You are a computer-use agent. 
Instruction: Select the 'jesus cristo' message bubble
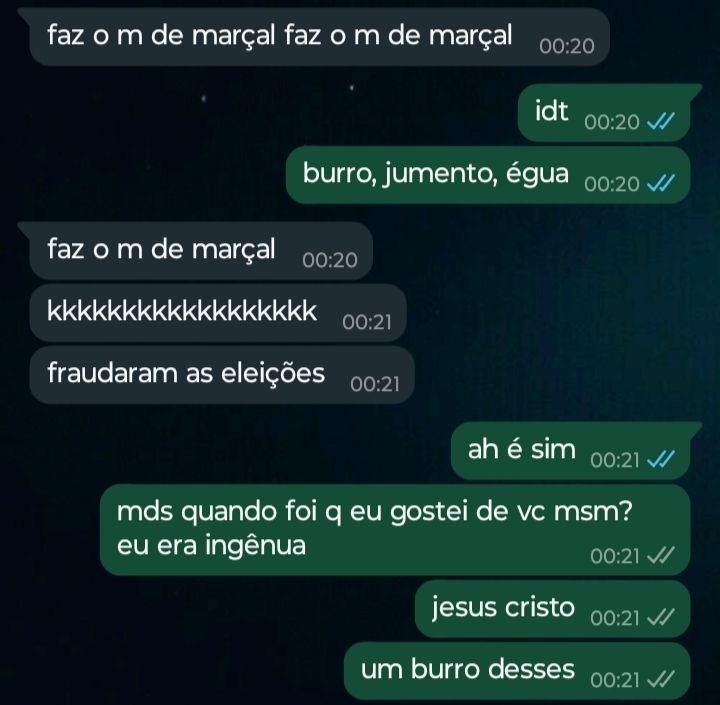coord(552,609)
